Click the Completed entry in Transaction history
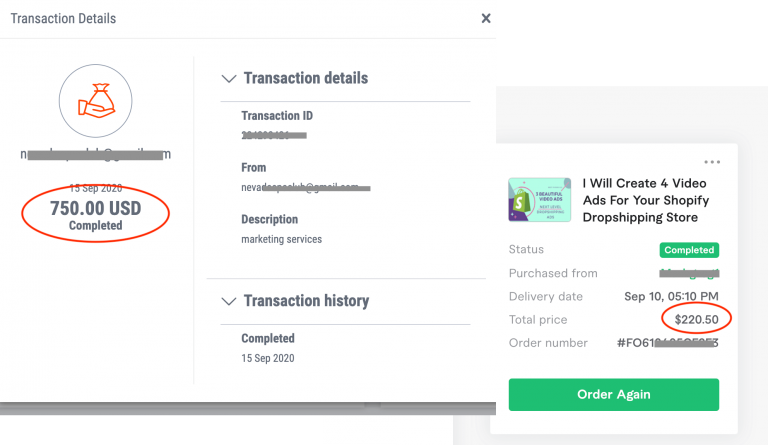Image resolution: width=768 pixels, height=445 pixels. (268, 338)
